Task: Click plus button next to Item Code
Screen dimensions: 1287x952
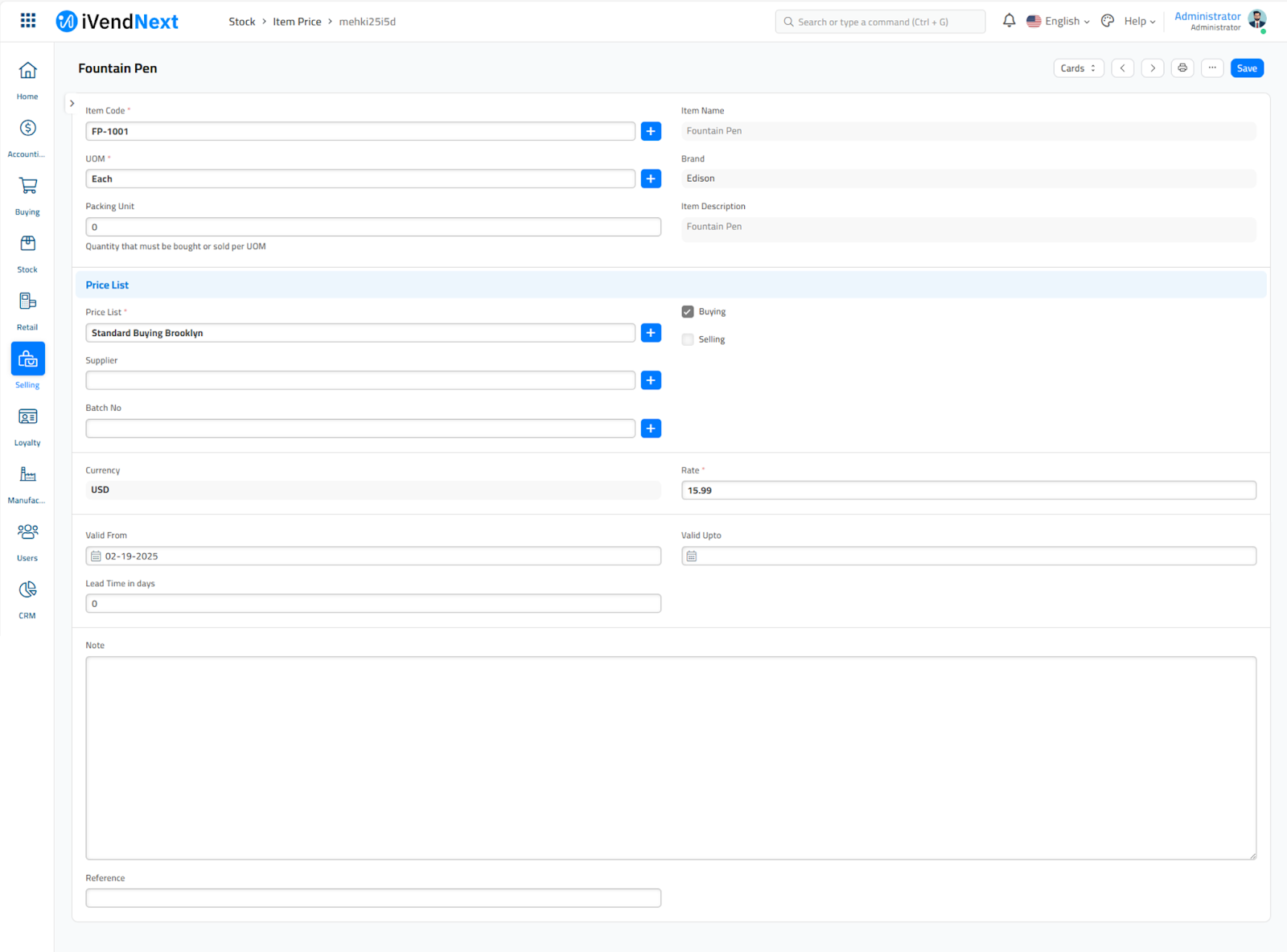Action: [651, 131]
